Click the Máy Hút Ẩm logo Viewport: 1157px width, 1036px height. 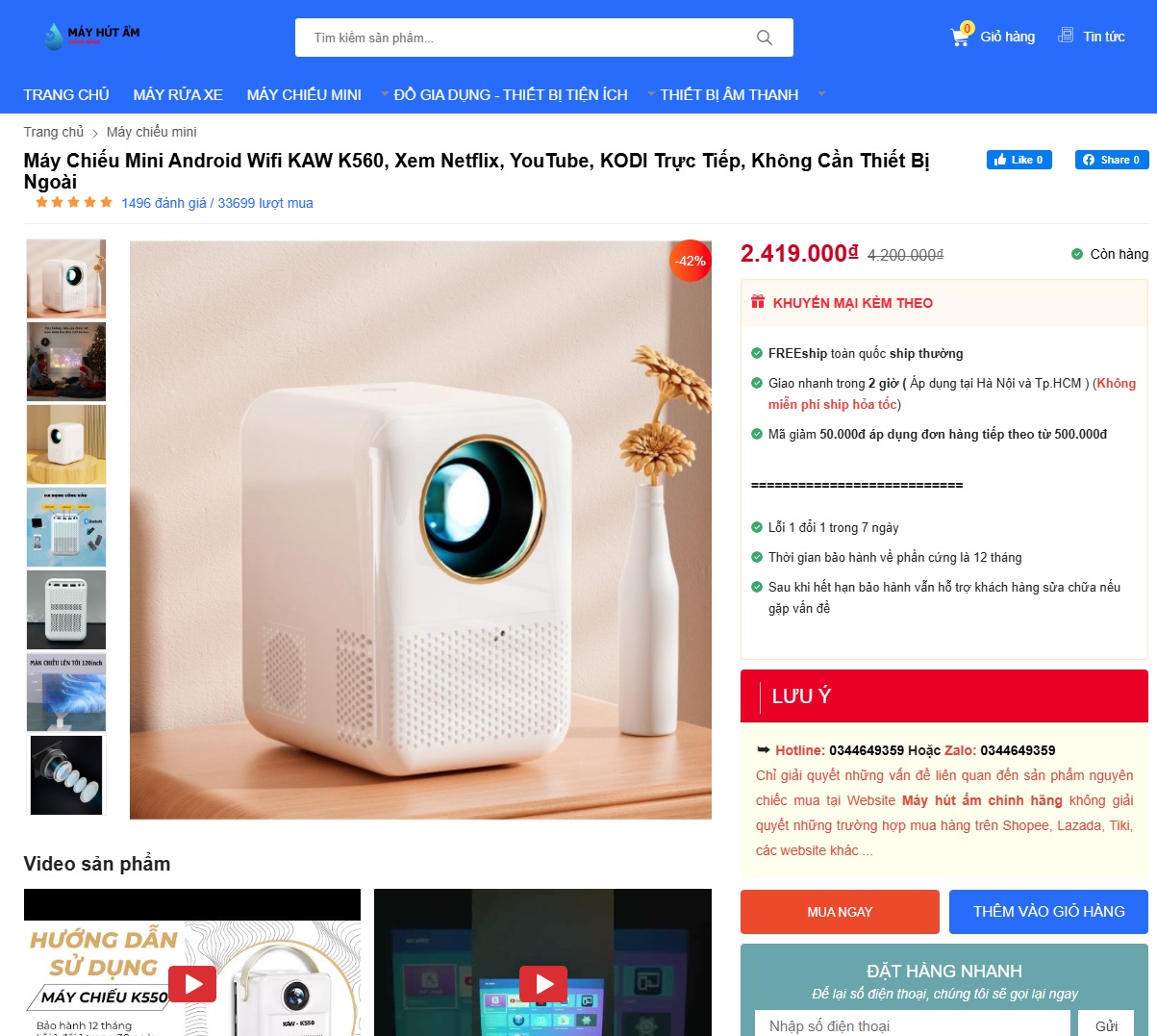[91, 37]
